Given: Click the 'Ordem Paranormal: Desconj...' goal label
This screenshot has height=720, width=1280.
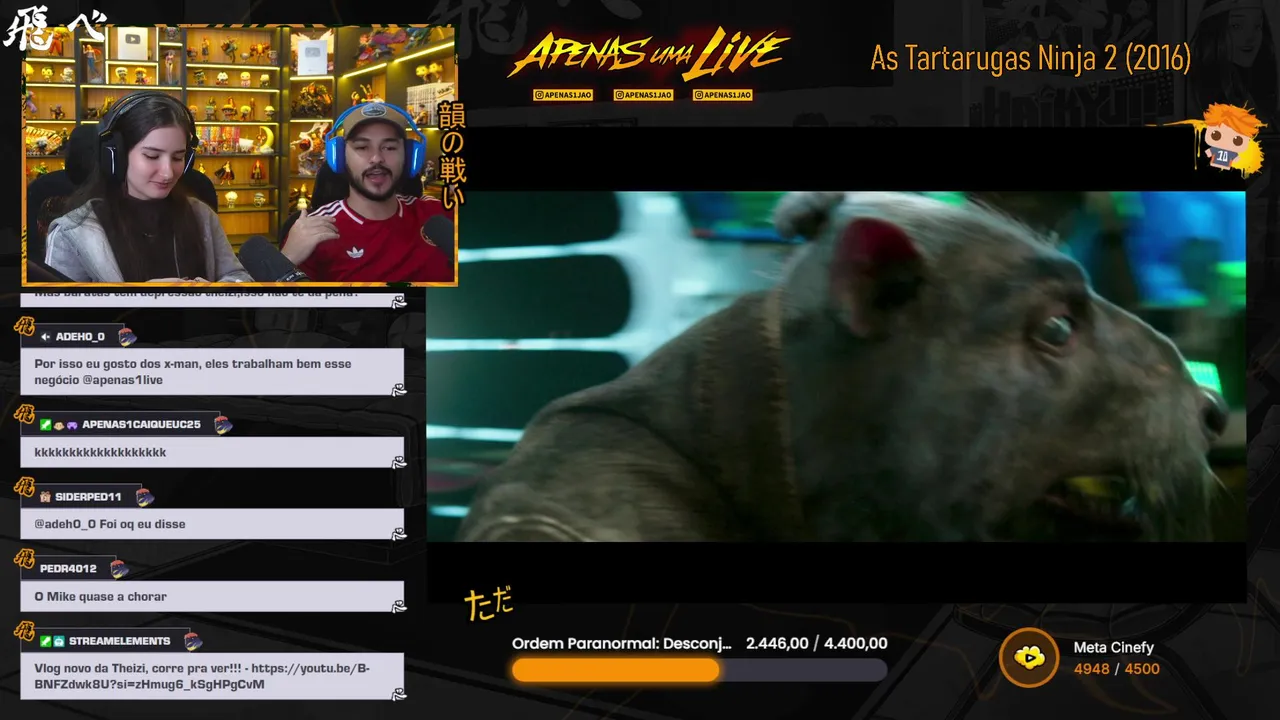Looking at the screenshot, I should pyautogui.click(x=622, y=643).
